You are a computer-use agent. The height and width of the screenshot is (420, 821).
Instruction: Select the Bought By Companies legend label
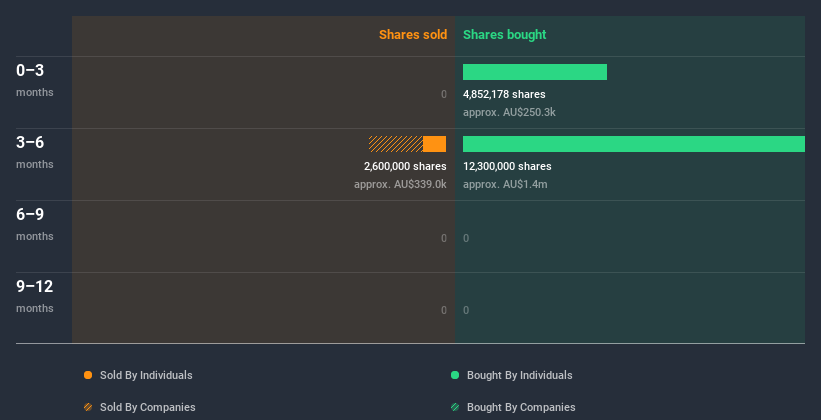pos(521,407)
